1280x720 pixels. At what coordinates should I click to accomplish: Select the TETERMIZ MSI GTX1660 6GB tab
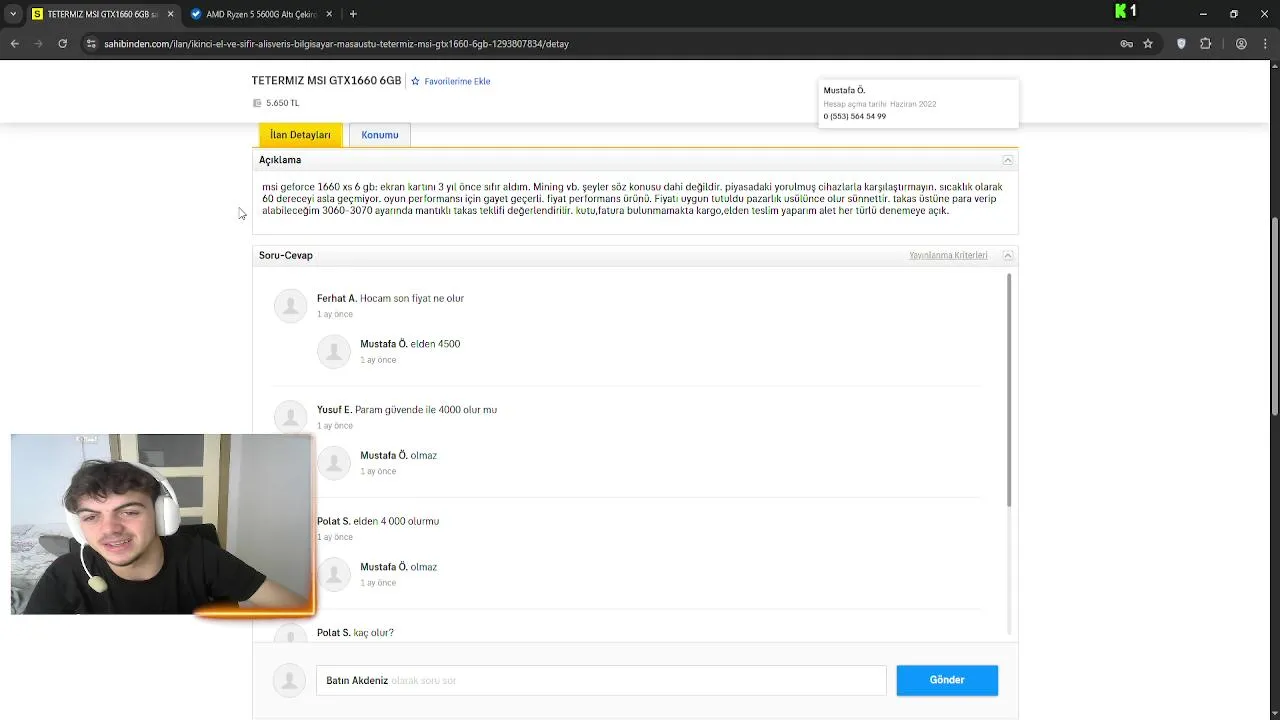(x=102, y=14)
